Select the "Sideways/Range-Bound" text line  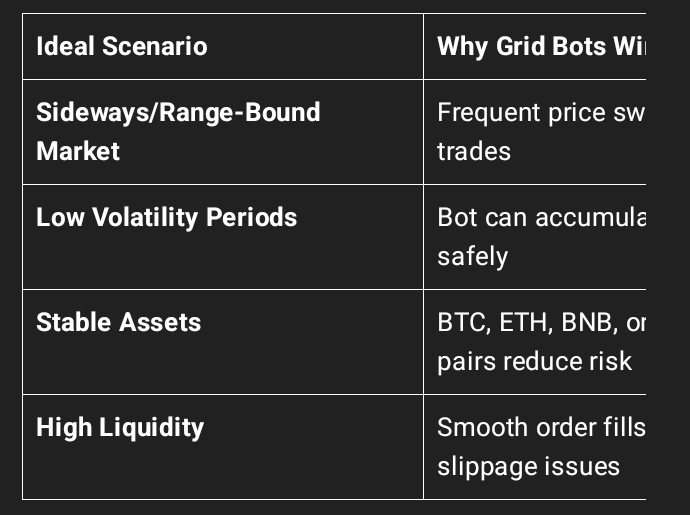click(x=178, y=111)
